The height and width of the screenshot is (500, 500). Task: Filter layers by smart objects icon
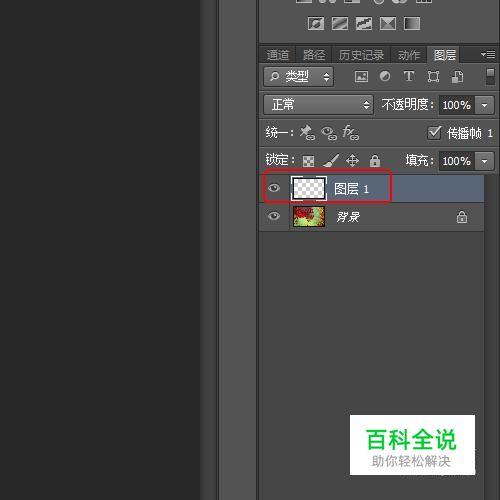[x=457, y=77]
